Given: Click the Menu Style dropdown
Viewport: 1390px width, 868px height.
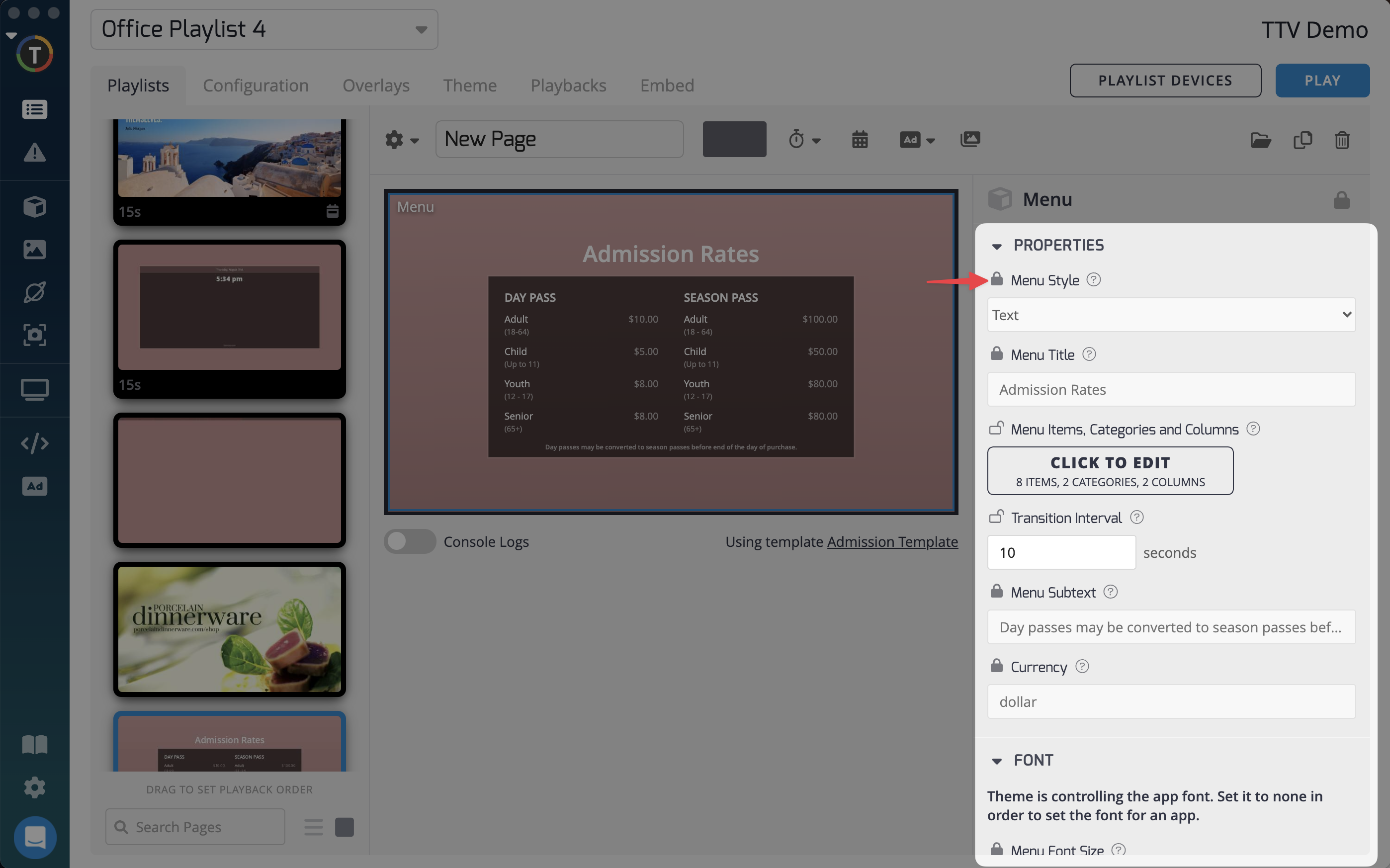Looking at the screenshot, I should [x=1171, y=313].
